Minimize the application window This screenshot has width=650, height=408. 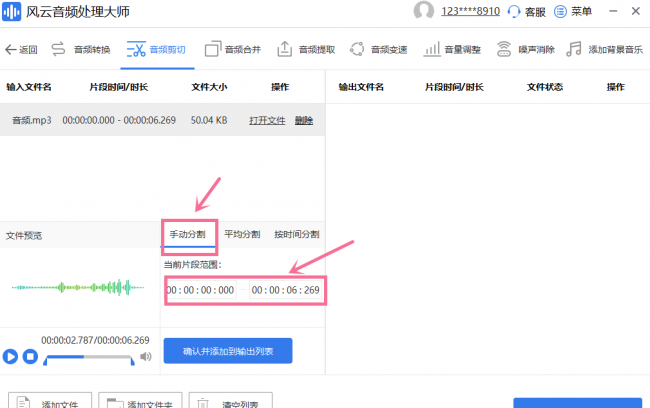point(614,11)
